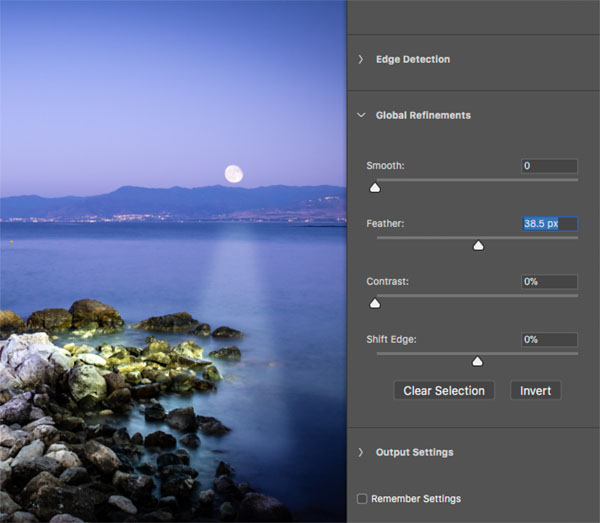The image size is (600, 523).
Task: Focus the Shift Edge percentage field
Action: pyautogui.click(x=549, y=340)
